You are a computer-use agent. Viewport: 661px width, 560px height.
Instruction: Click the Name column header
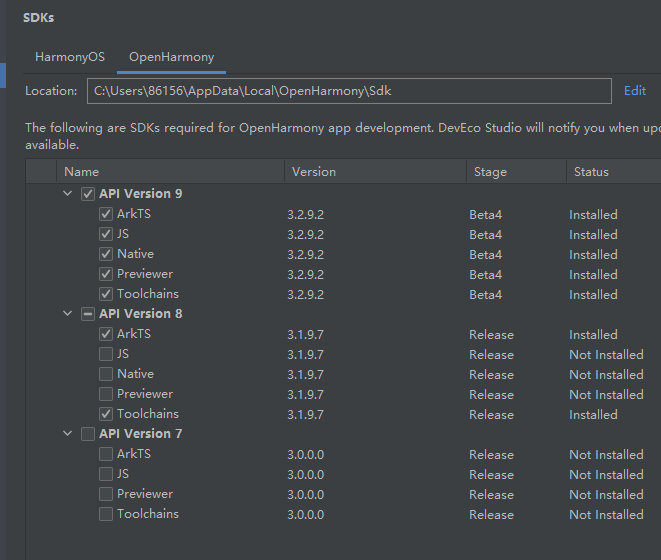click(x=171, y=172)
